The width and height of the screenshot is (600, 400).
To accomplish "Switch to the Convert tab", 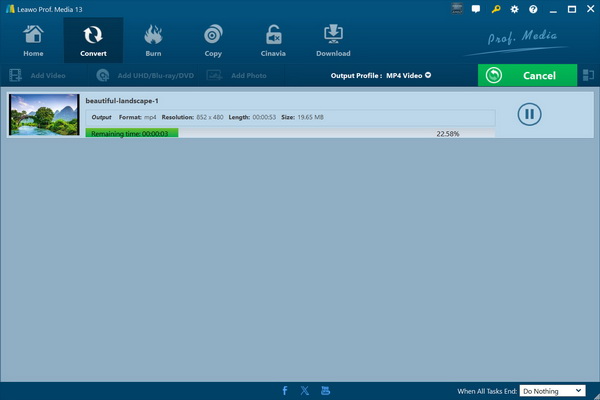I will pyautogui.click(x=93, y=41).
